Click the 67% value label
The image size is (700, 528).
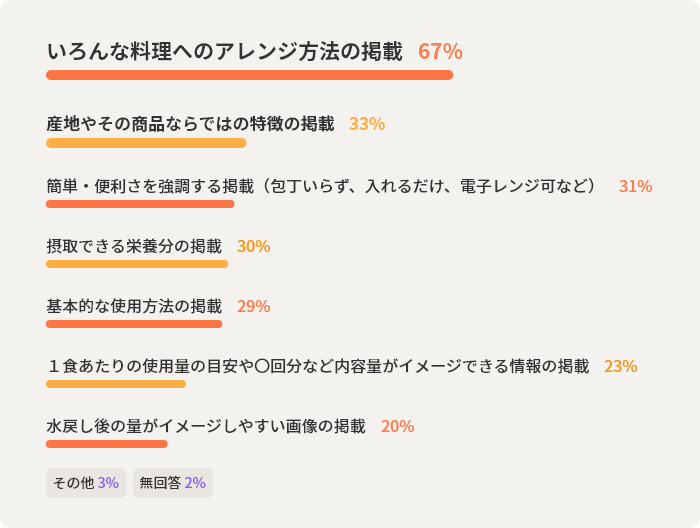[440, 51]
